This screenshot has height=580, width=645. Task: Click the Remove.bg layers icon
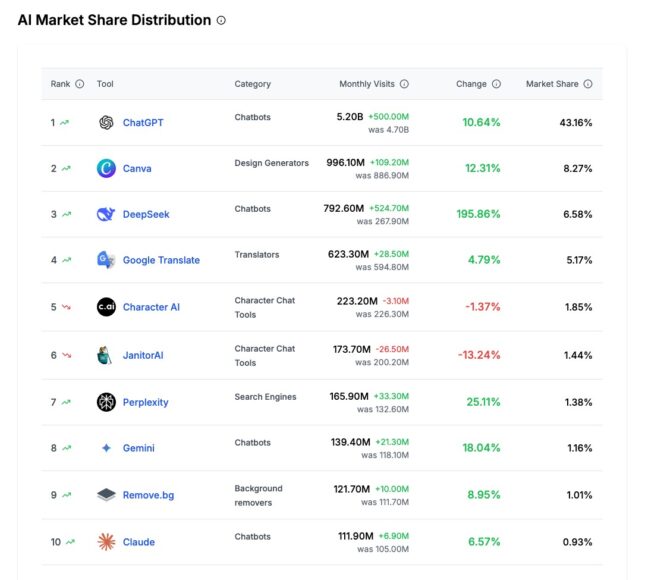coord(106,495)
